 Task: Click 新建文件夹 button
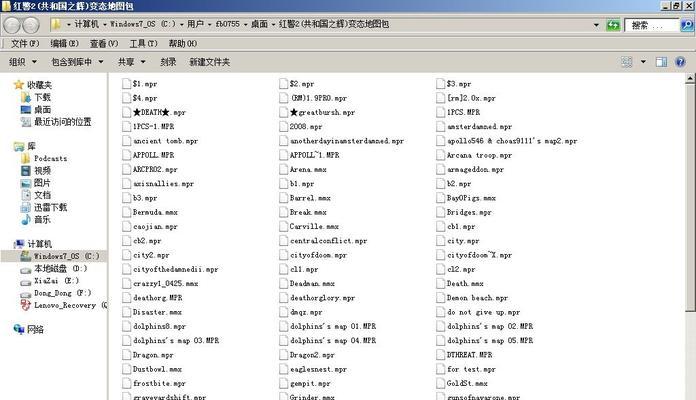tap(210, 62)
